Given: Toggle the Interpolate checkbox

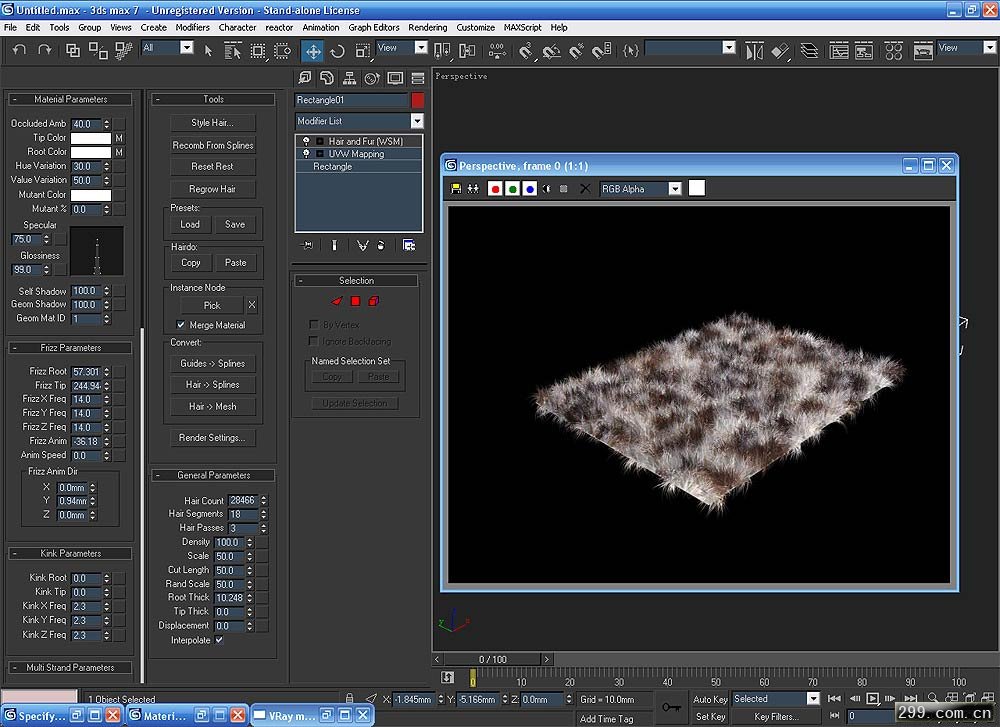Looking at the screenshot, I should coord(219,640).
